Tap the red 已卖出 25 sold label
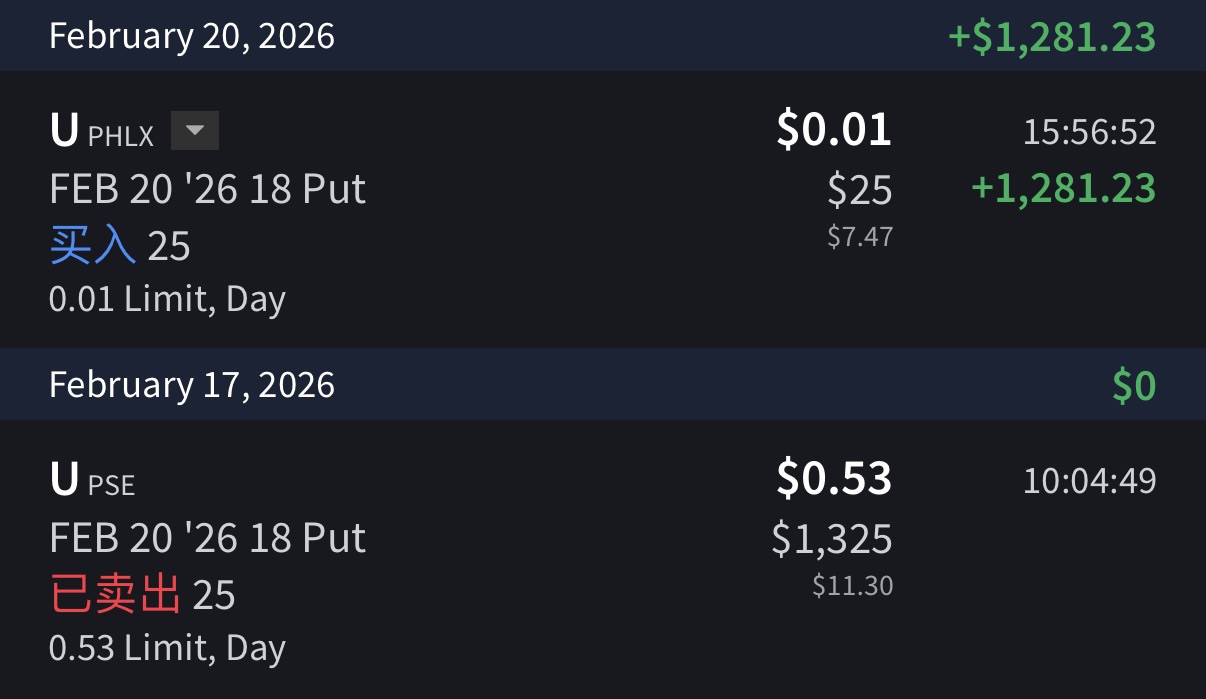 [x=142, y=595]
